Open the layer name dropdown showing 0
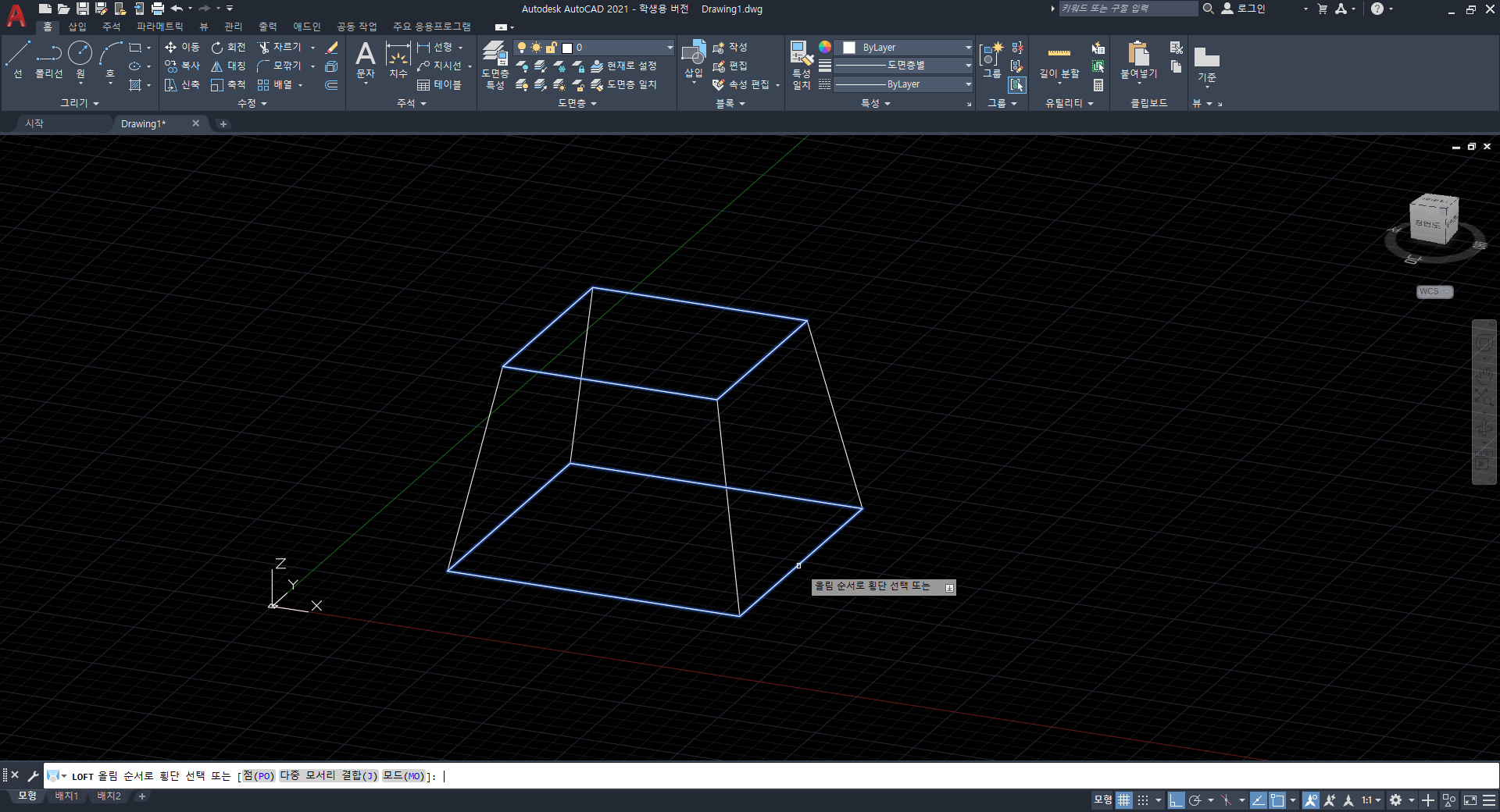1500x812 pixels. 594,48
